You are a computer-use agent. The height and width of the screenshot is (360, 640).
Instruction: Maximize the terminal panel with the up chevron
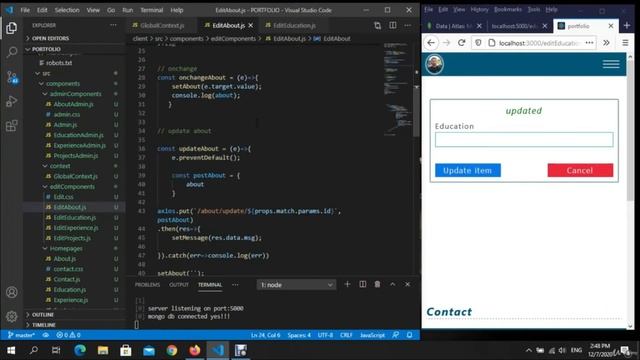coord(392,284)
